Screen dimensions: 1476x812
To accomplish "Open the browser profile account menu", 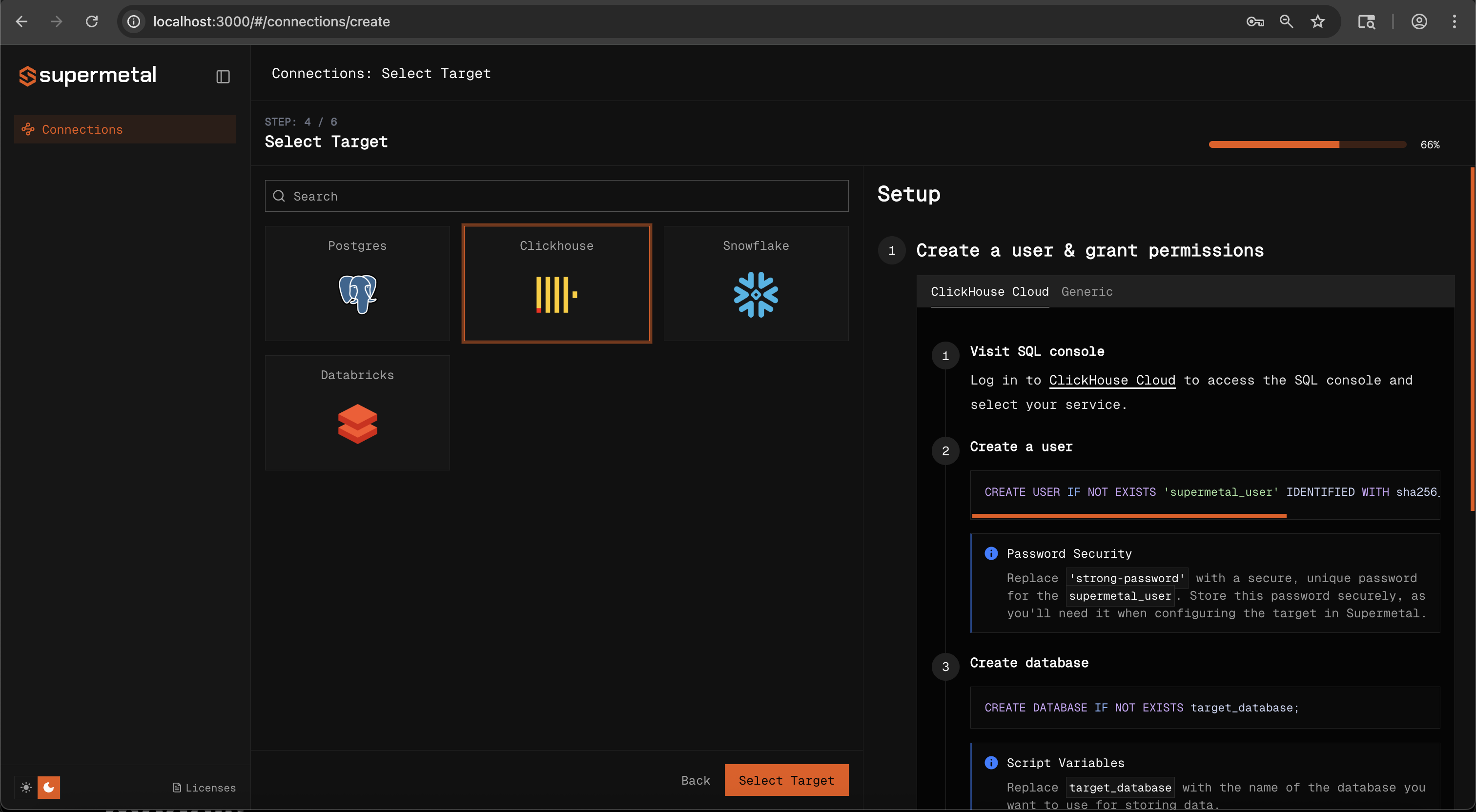I will coord(1419,21).
